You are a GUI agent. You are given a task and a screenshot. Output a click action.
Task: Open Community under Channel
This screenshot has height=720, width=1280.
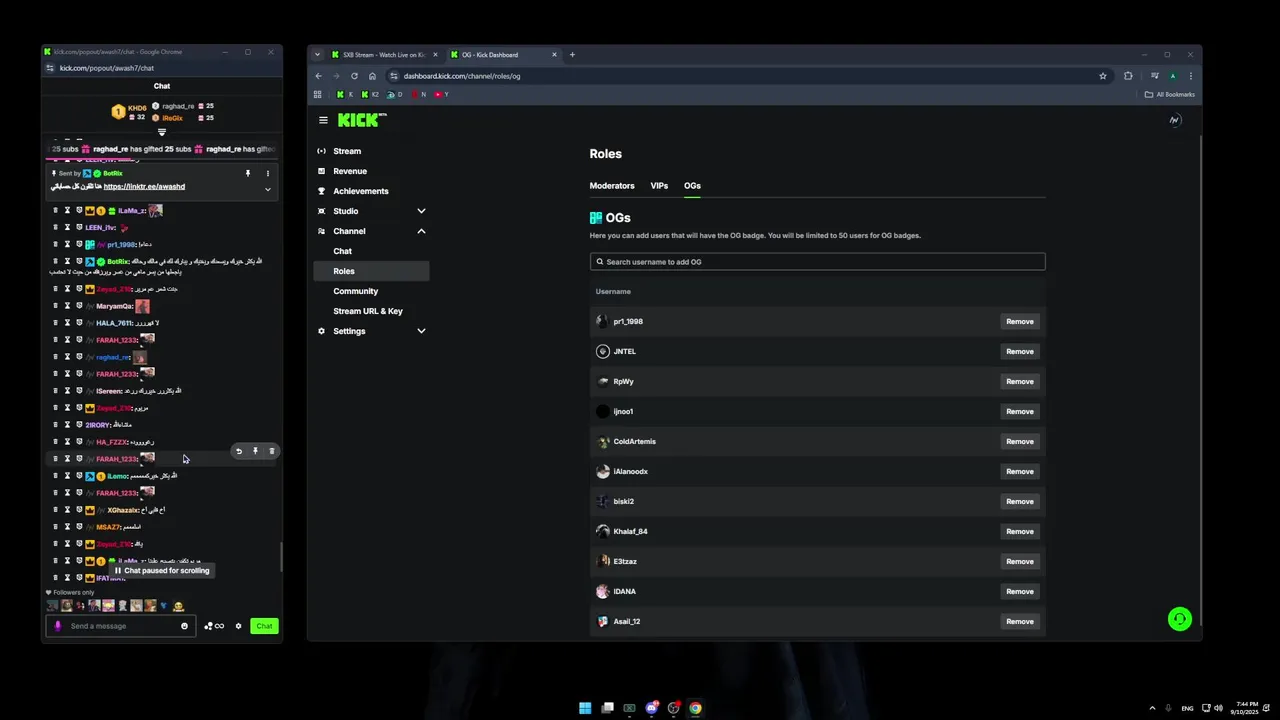[356, 291]
